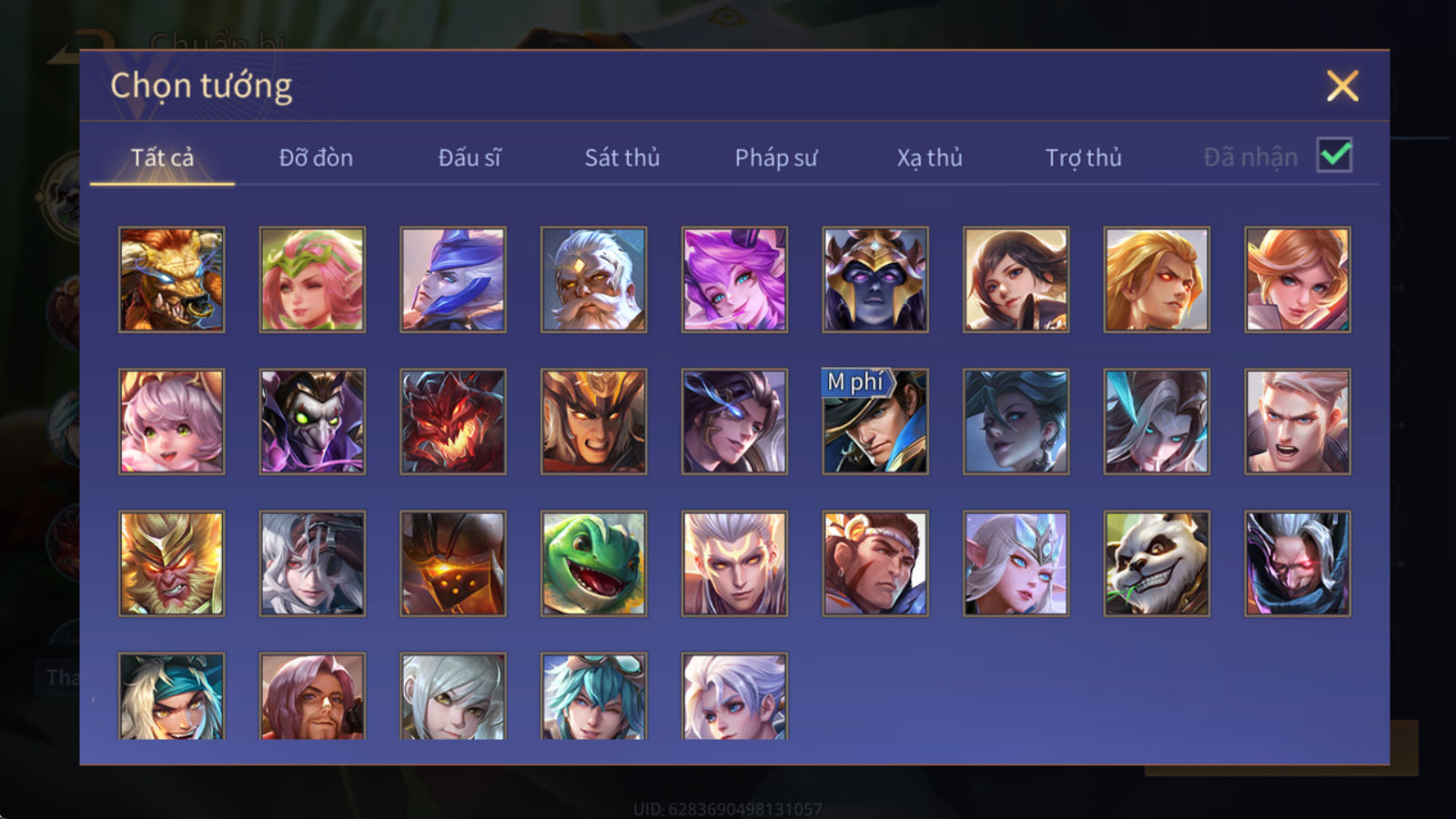The height and width of the screenshot is (819, 1456).
Task: Pick the blue-haired goggles hero portrait
Action: 593,695
